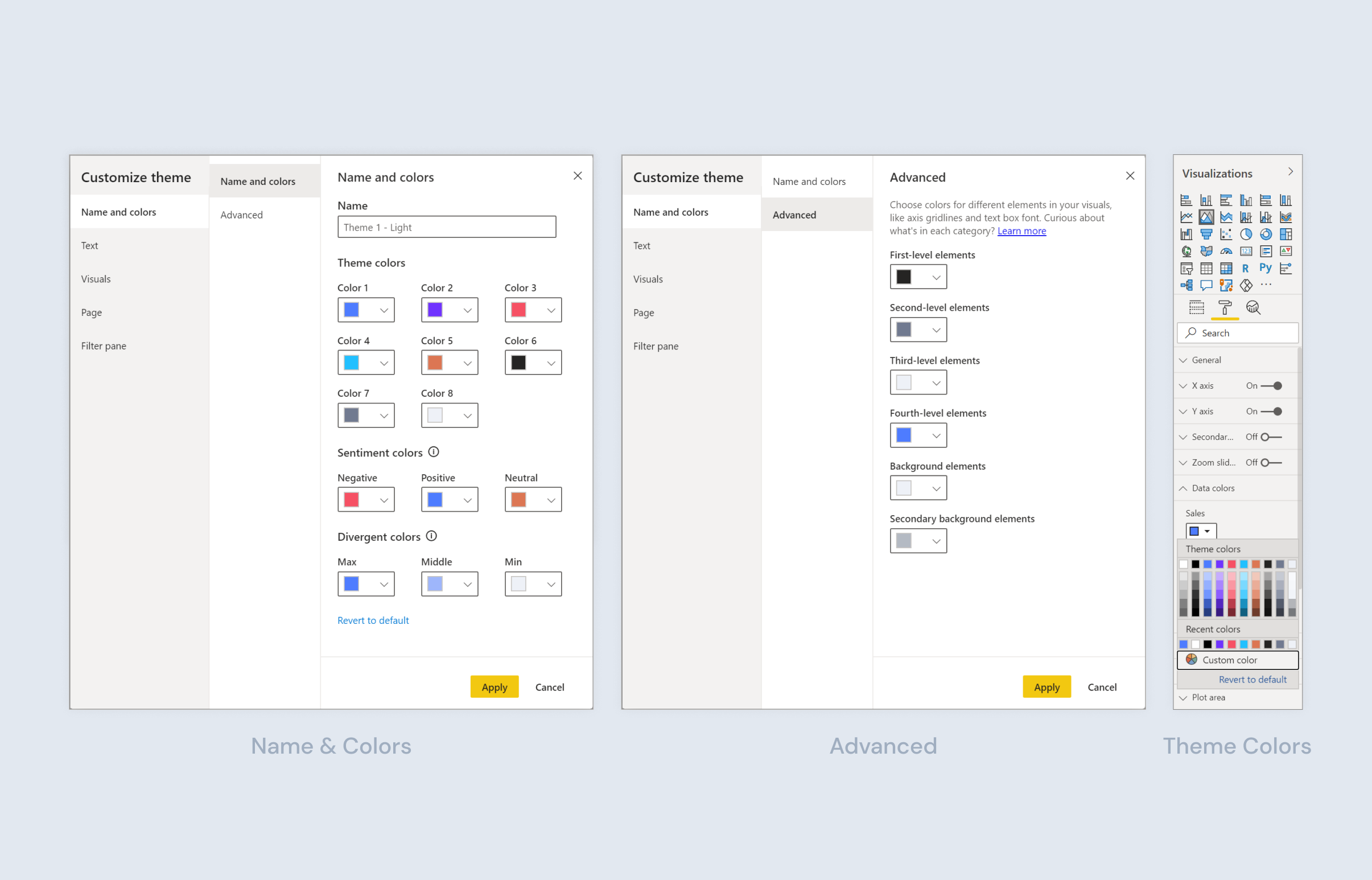Screen dimensions: 1372x880
Task: Select the pie chart visual icon
Action: coord(1246,235)
